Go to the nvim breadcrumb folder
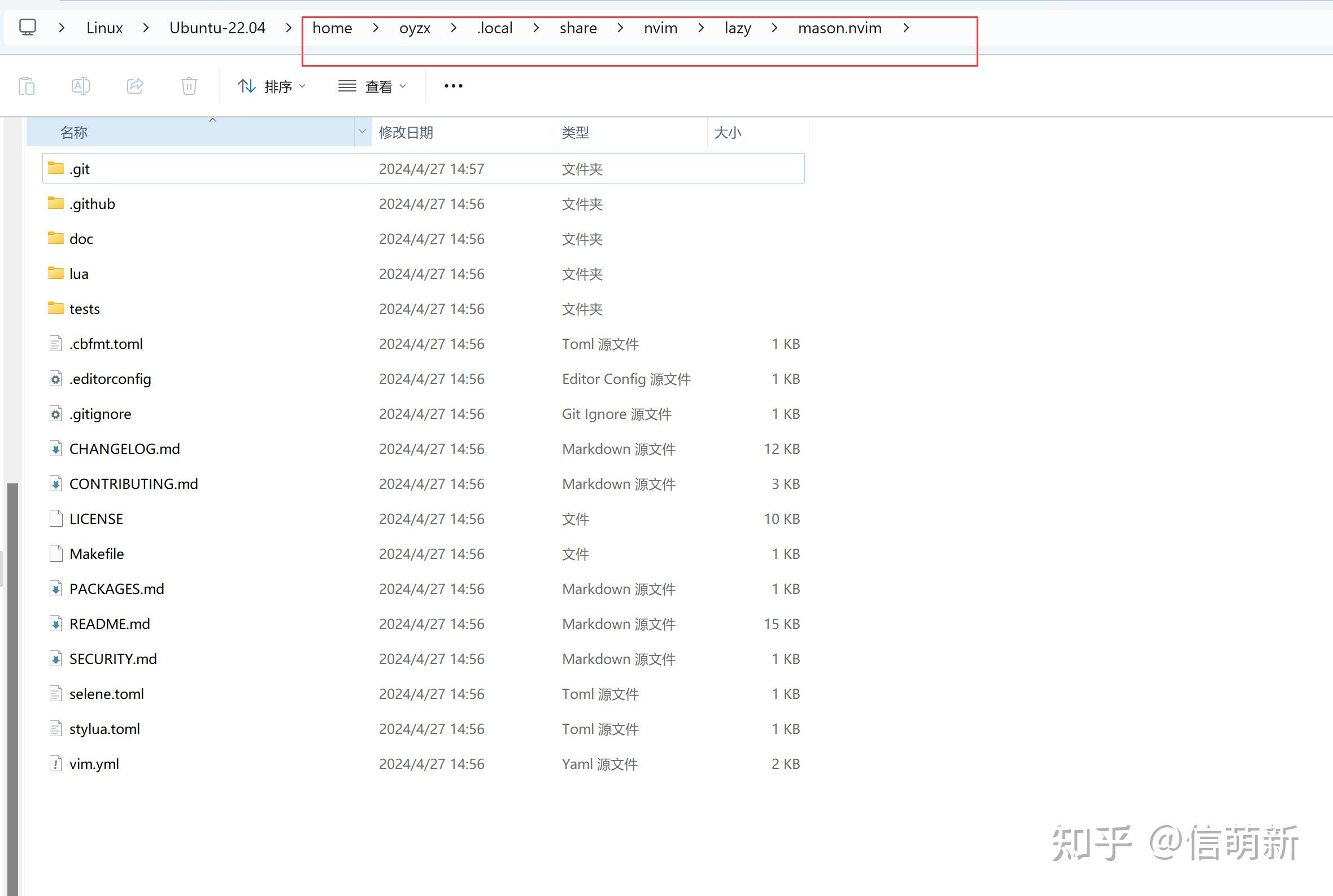This screenshot has width=1333, height=896. (x=660, y=28)
